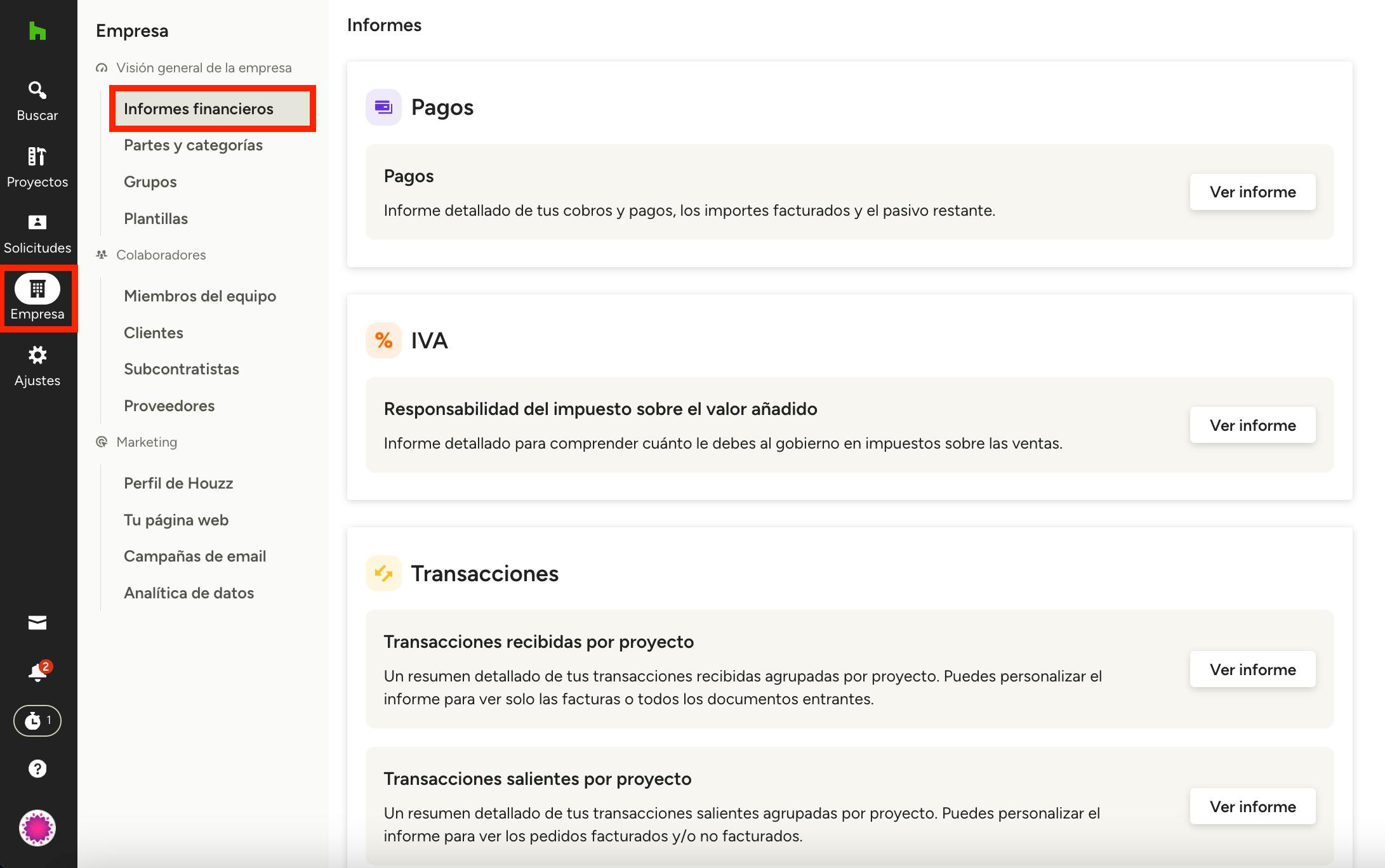
Task: Open Grupos in the Empresa menu
Action: click(x=150, y=182)
